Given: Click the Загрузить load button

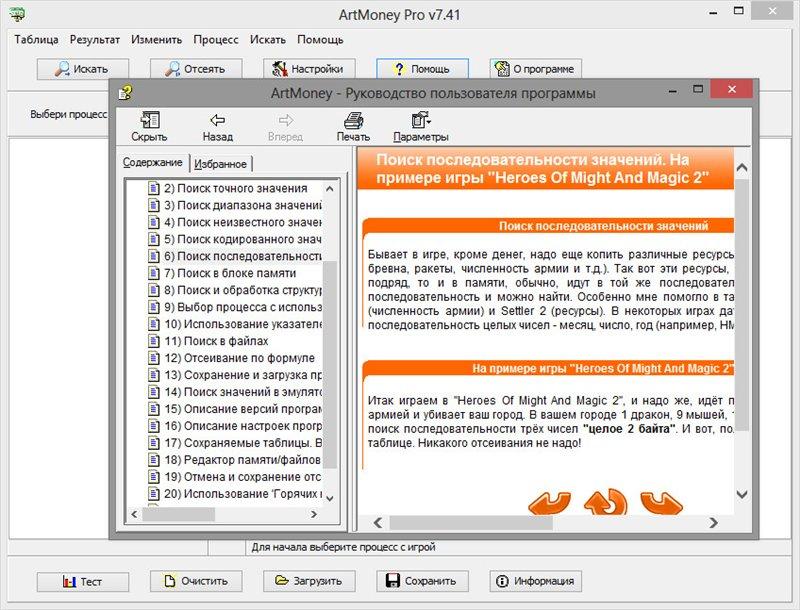Looking at the screenshot, I should [309, 581].
